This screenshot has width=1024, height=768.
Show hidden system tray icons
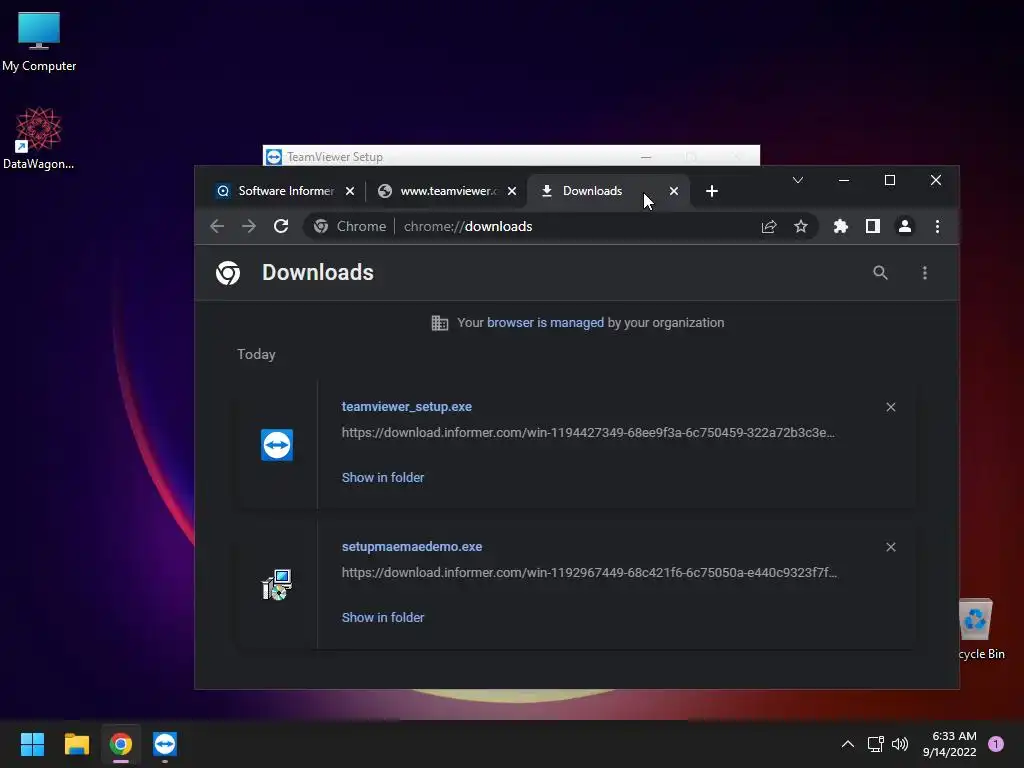[848, 744]
